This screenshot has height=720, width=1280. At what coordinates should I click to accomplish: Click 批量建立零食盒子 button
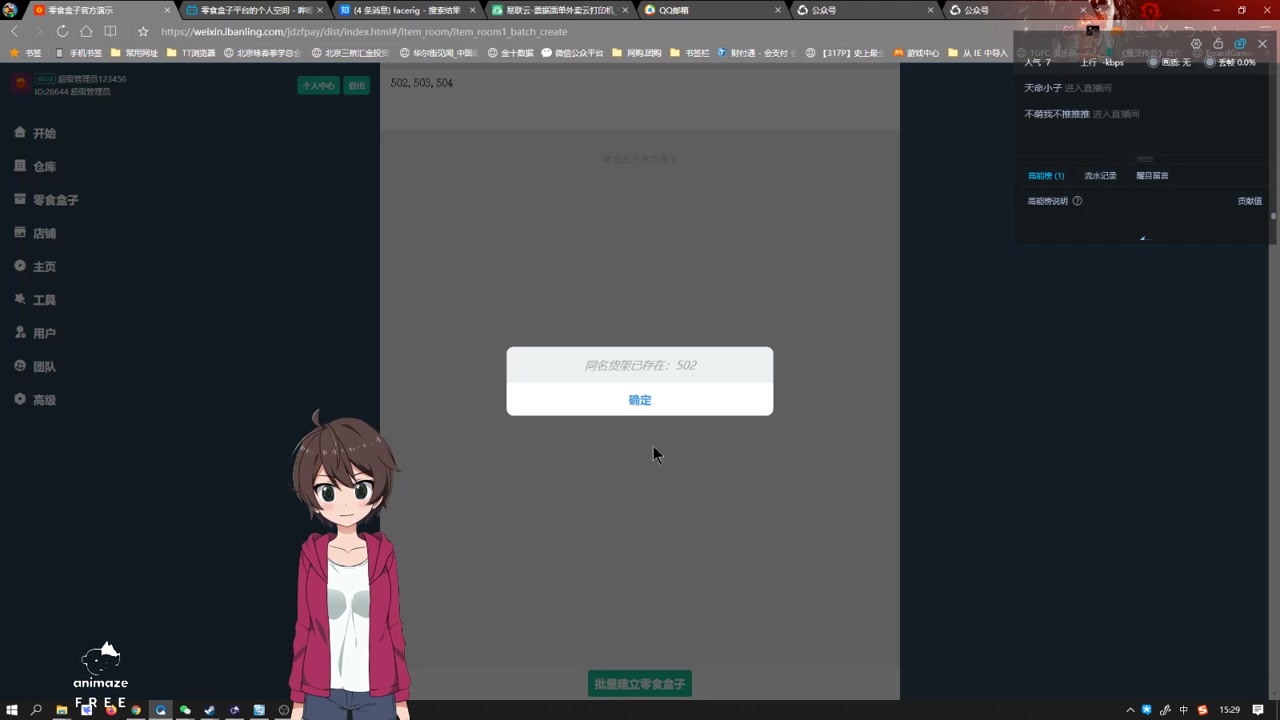(x=640, y=684)
